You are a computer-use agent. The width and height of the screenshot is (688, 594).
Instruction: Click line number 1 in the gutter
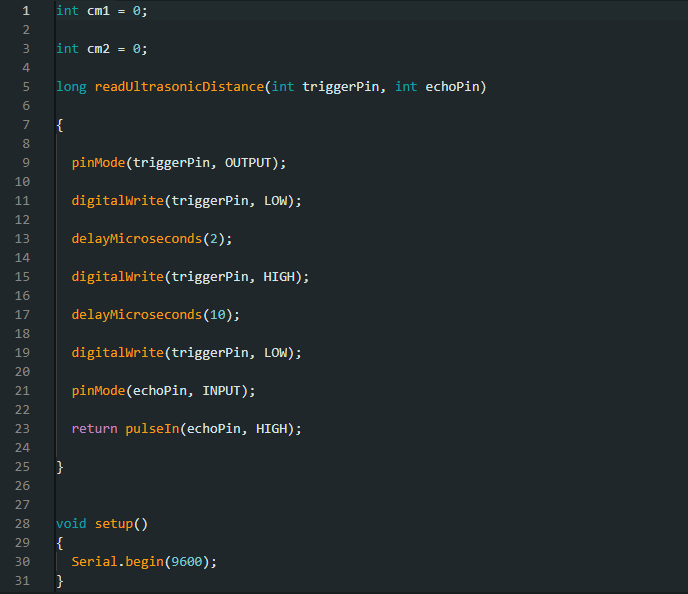click(x=26, y=11)
